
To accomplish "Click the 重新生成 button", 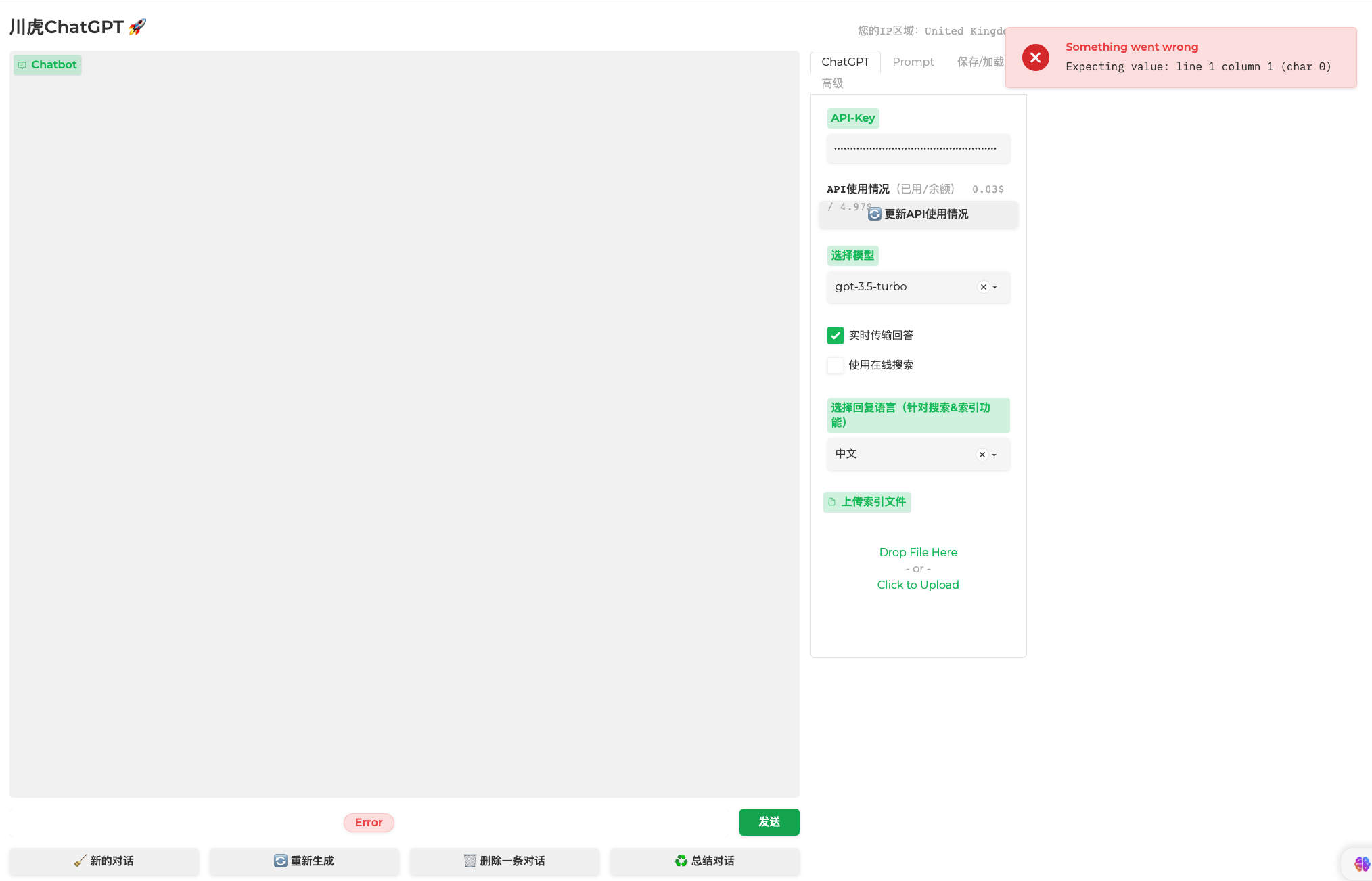I will [x=304, y=861].
